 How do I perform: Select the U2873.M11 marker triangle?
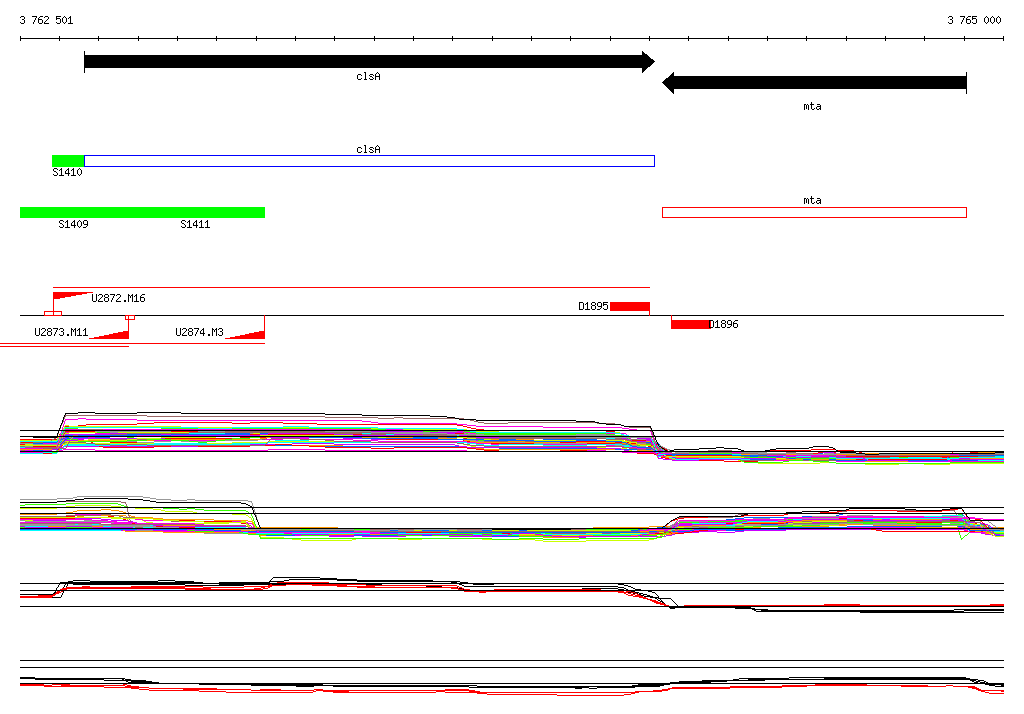109,334
